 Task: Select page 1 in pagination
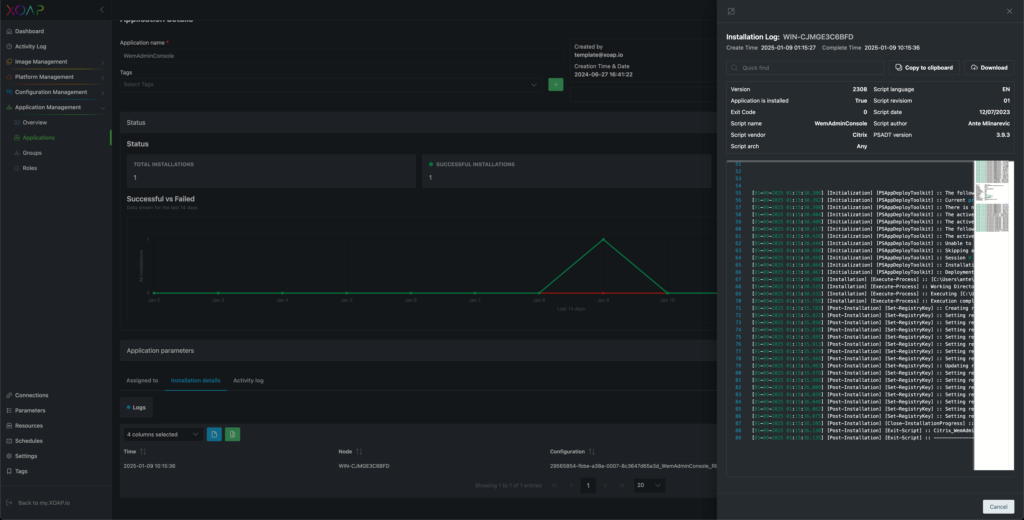pos(588,485)
